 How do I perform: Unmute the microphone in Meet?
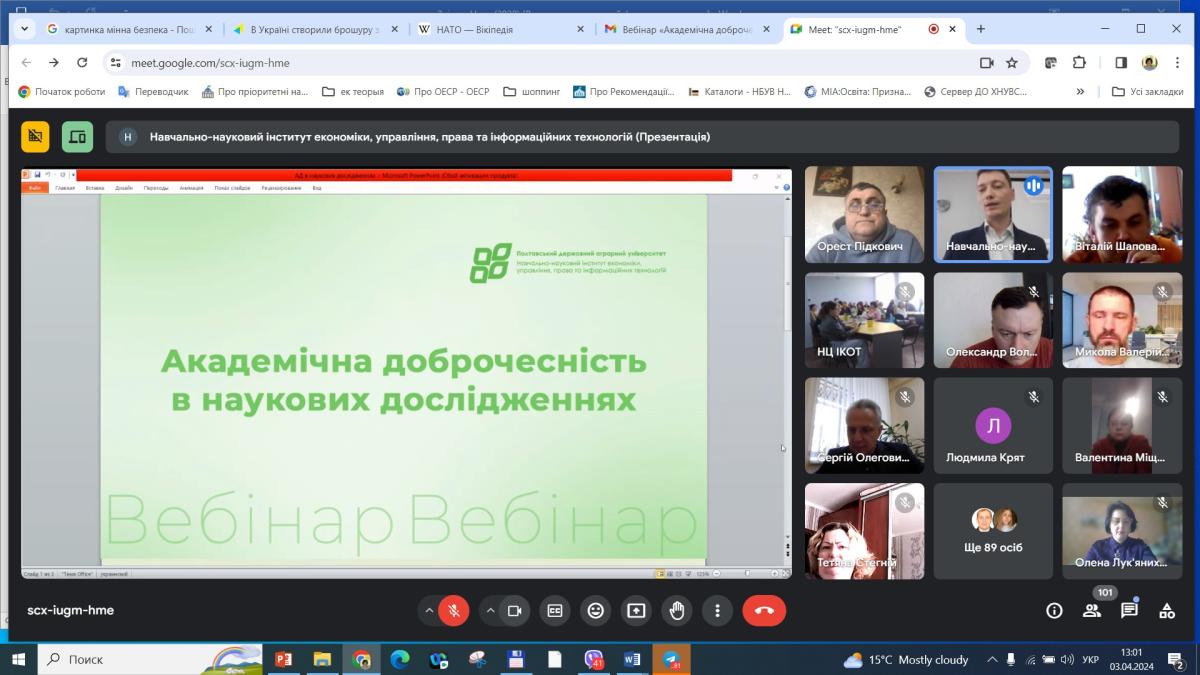tap(454, 611)
